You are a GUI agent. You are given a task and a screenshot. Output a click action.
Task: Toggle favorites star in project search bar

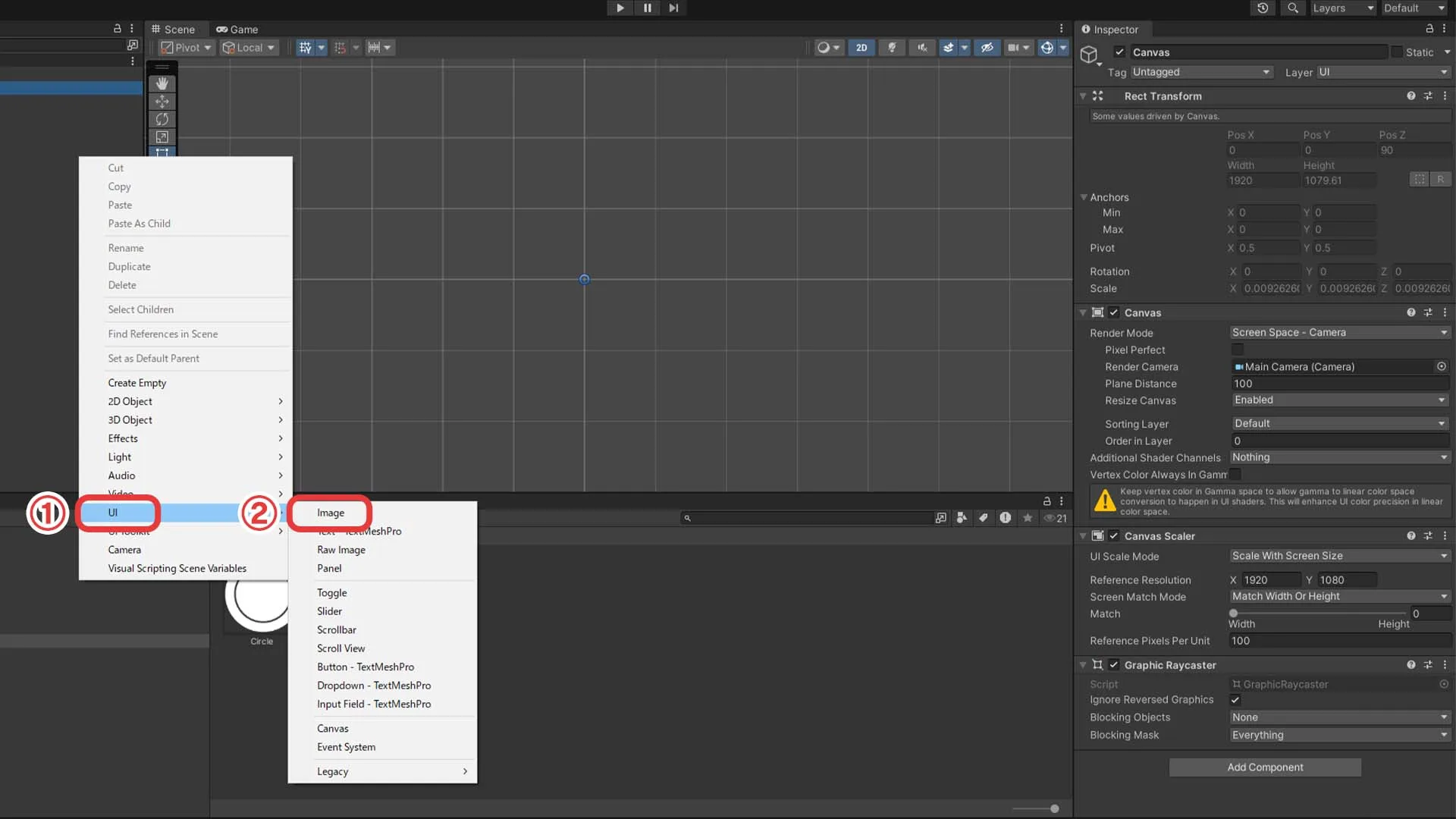click(x=1028, y=518)
